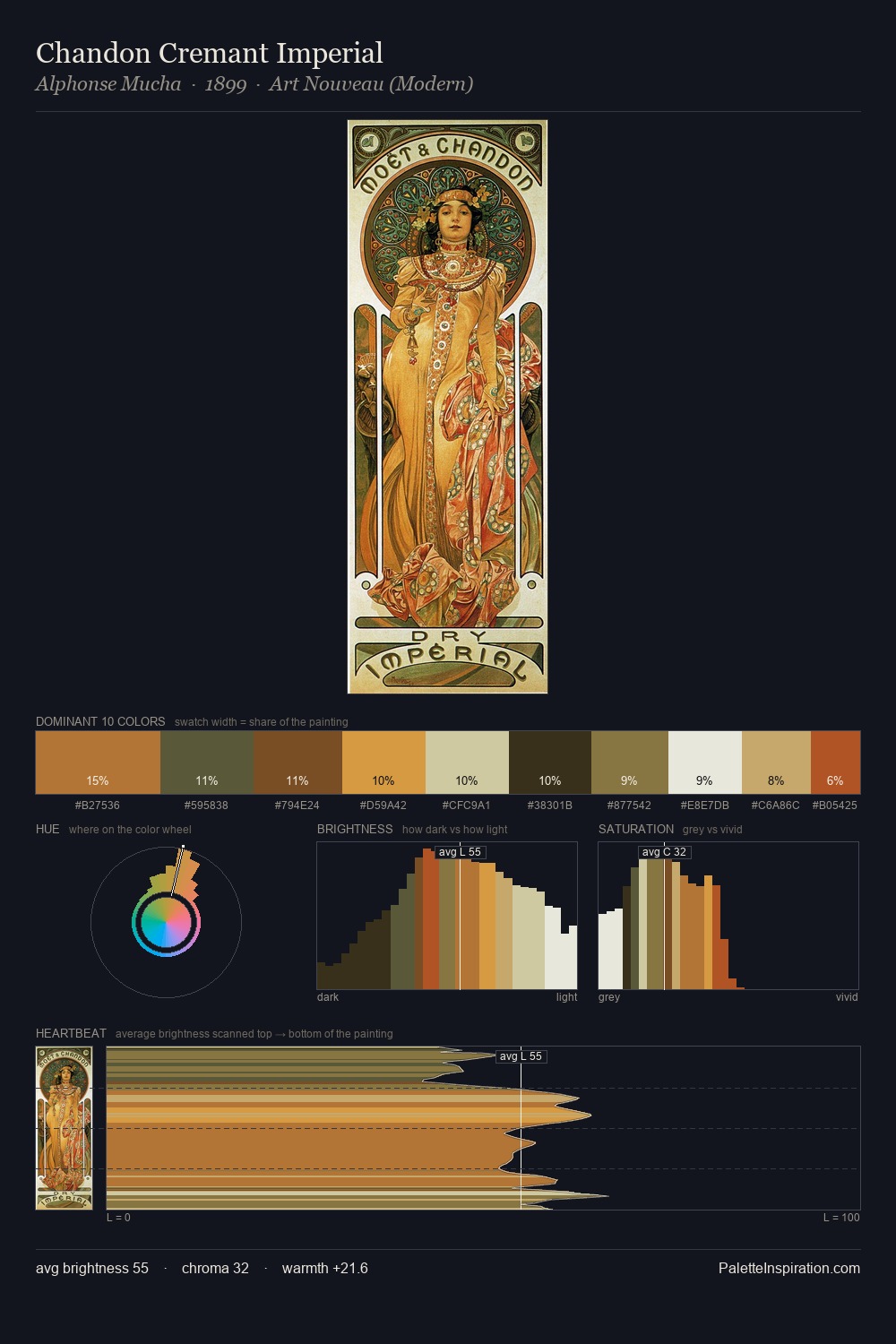Select the #595838 olive swatch
This screenshot has height=1344, width=896.
coord(206,762)
